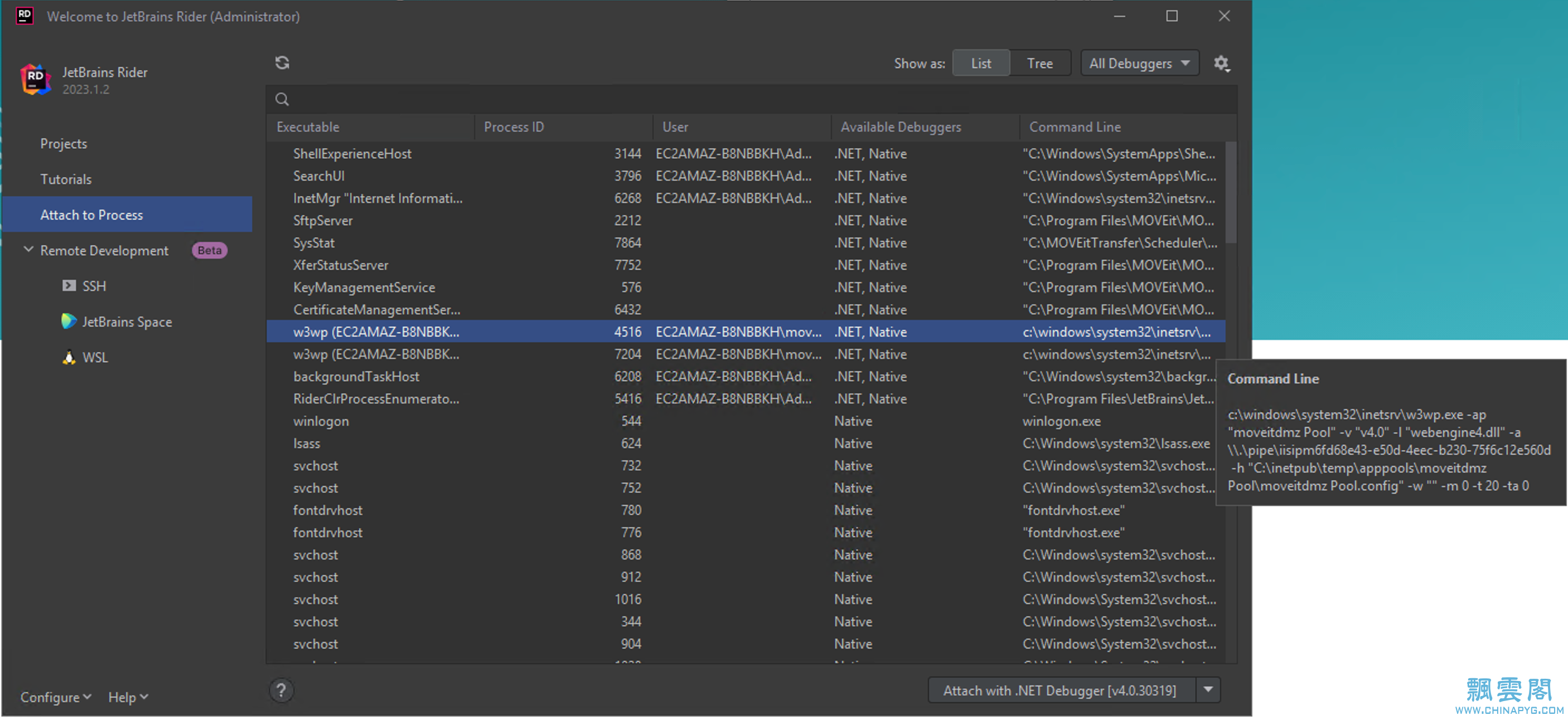Go to the Projects section
This screenshot has width=1568, height=720.
[x=127, y=144]
